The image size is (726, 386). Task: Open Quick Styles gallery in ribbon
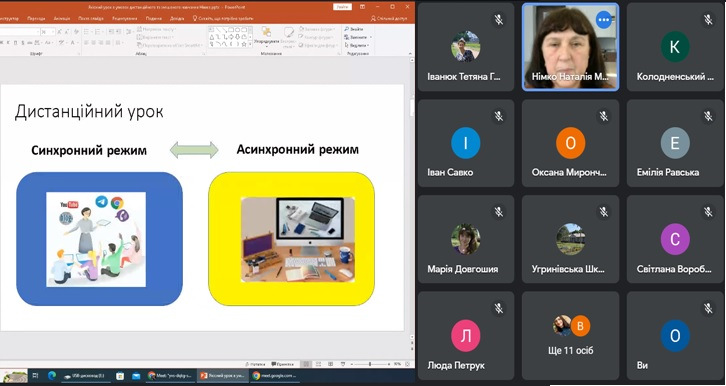tap(288, 38)
